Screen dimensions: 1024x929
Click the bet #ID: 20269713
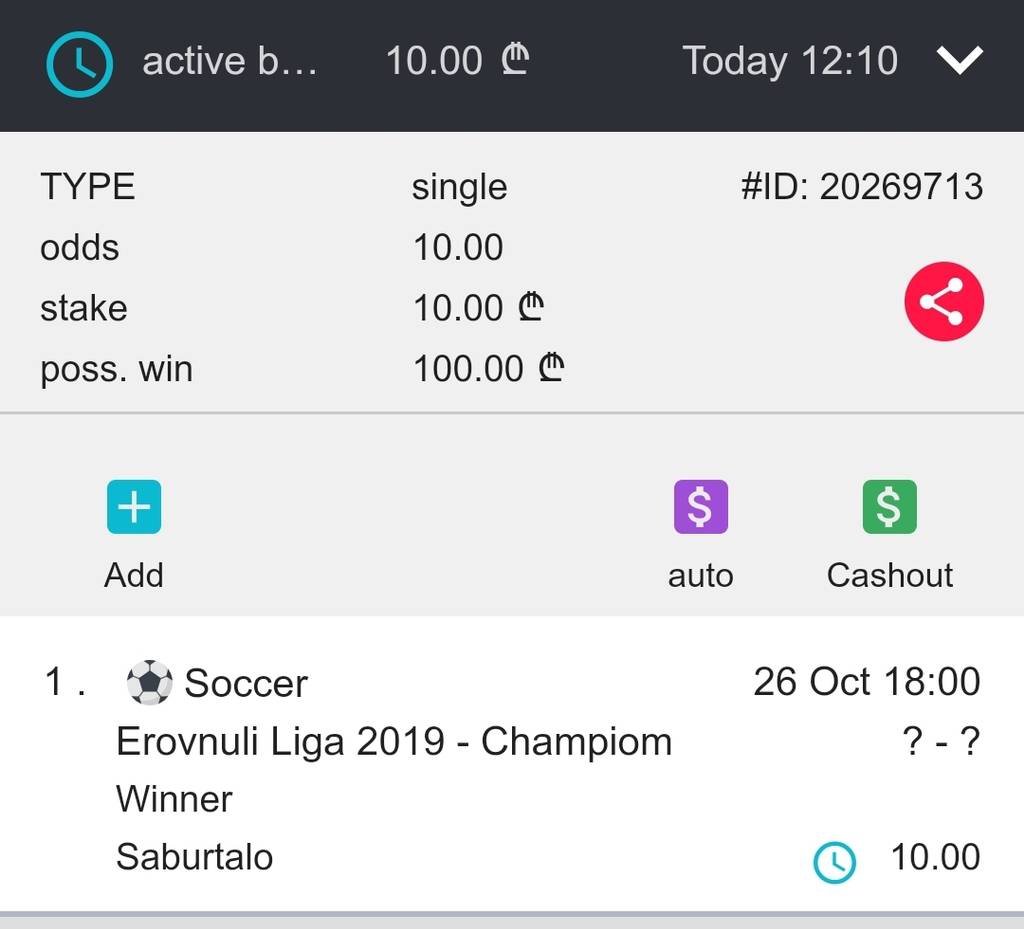click(861, 187)
